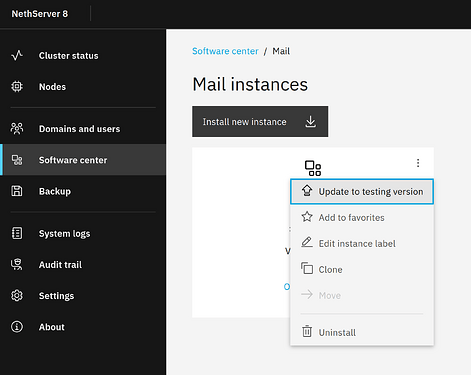This screenshot has height=375, width=471.
Task: Click the Domains and users people icon
Action: pos(17,129)
